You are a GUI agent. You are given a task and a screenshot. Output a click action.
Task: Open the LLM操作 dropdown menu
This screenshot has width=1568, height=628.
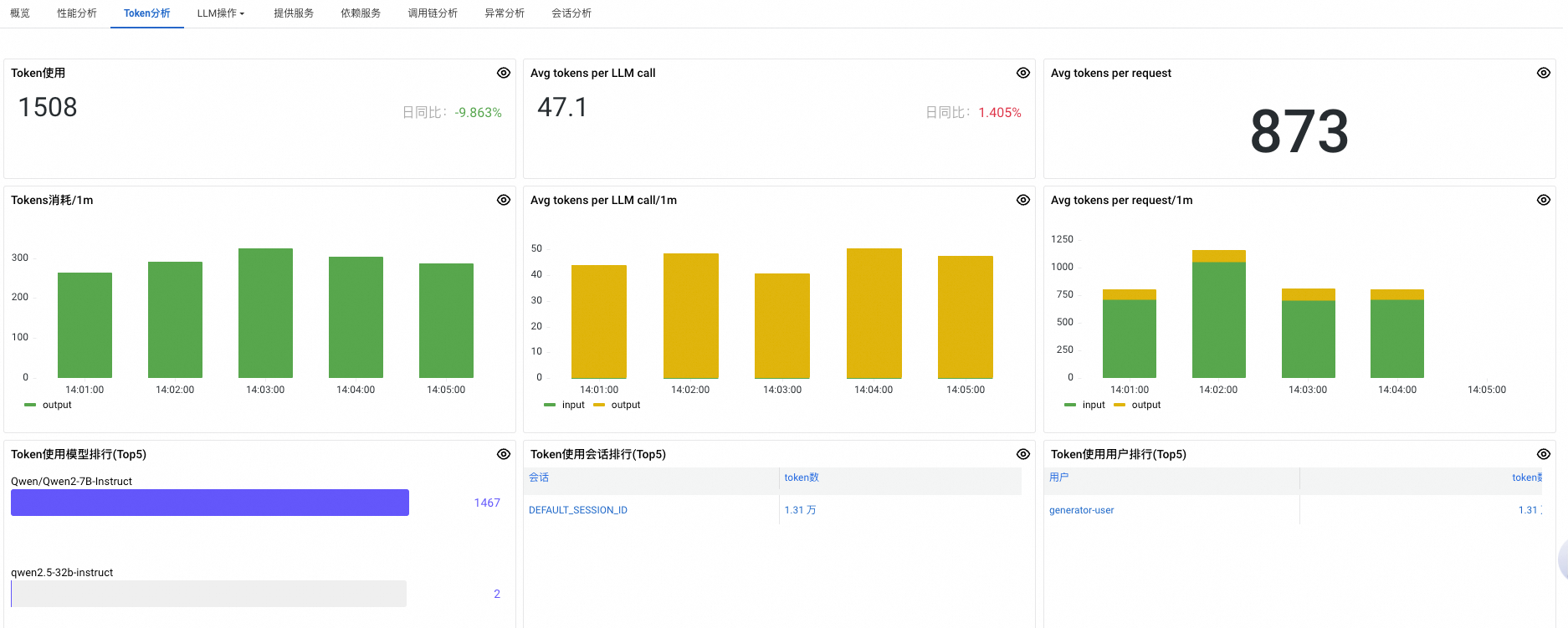pyautogui.click(x=220, y=13)
